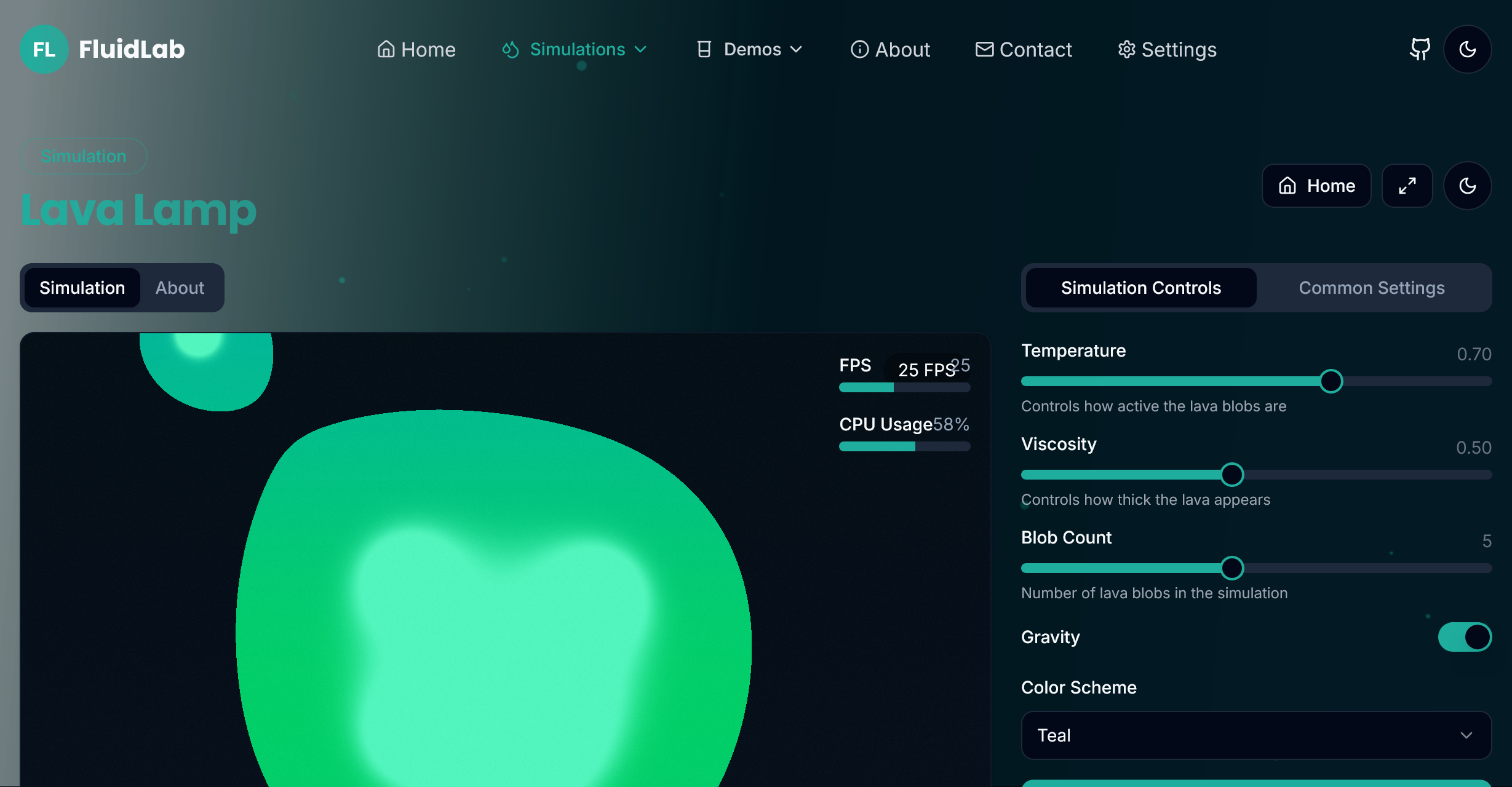Click the Home button above Simulation Controls
The height and width of the screenshot is (787, 1512).
click(x=1316, y=185)
